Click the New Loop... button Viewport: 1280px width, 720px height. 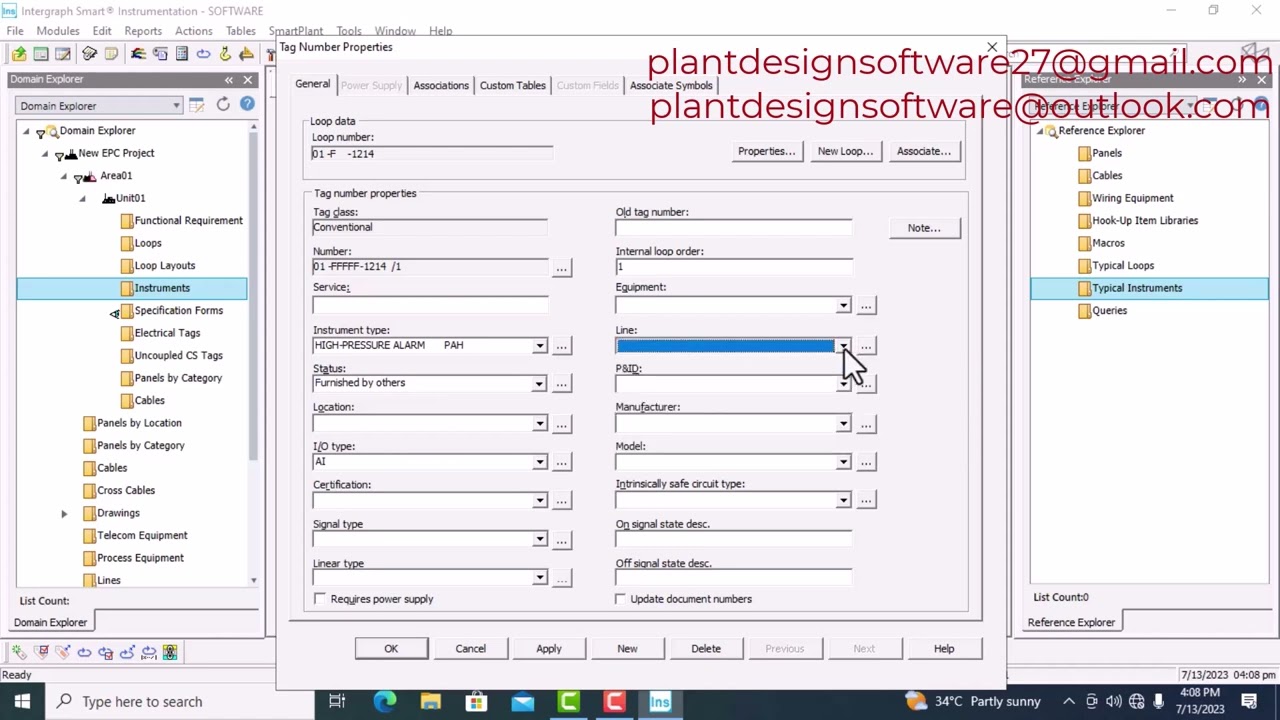click(845, 151)
